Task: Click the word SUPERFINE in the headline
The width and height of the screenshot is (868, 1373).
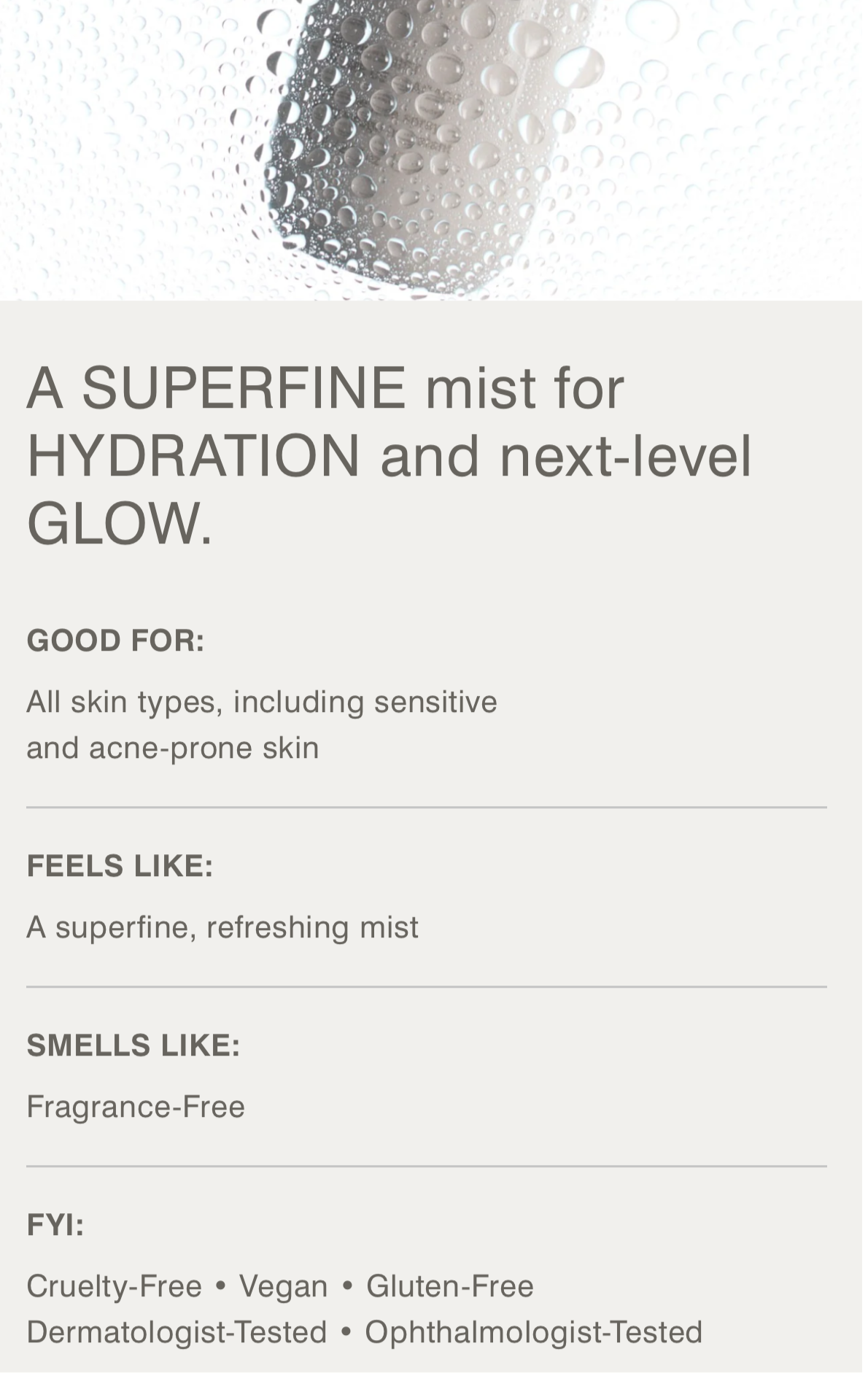Action: (243, 388)
